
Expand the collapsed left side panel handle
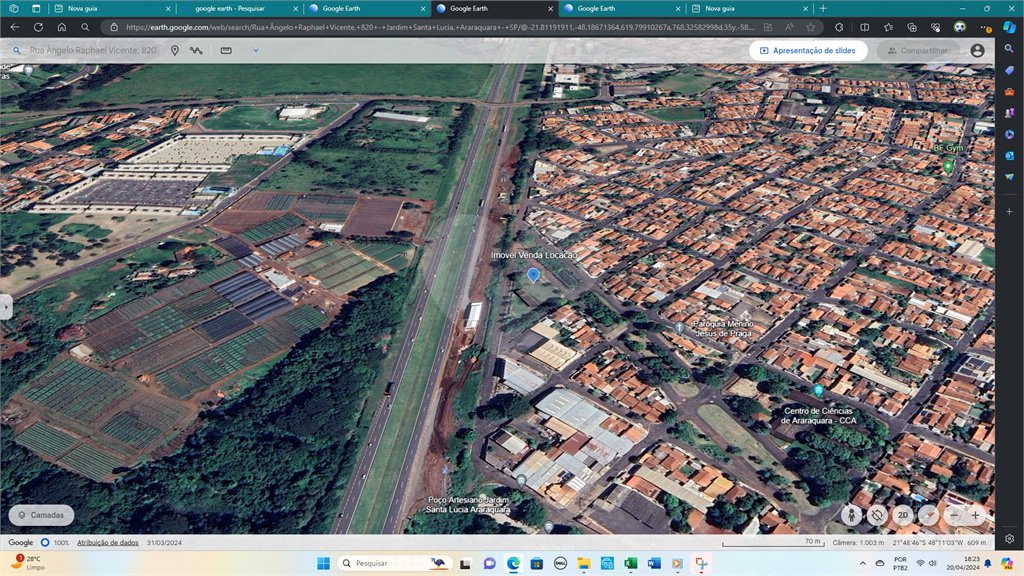click(x=5, y=307)
